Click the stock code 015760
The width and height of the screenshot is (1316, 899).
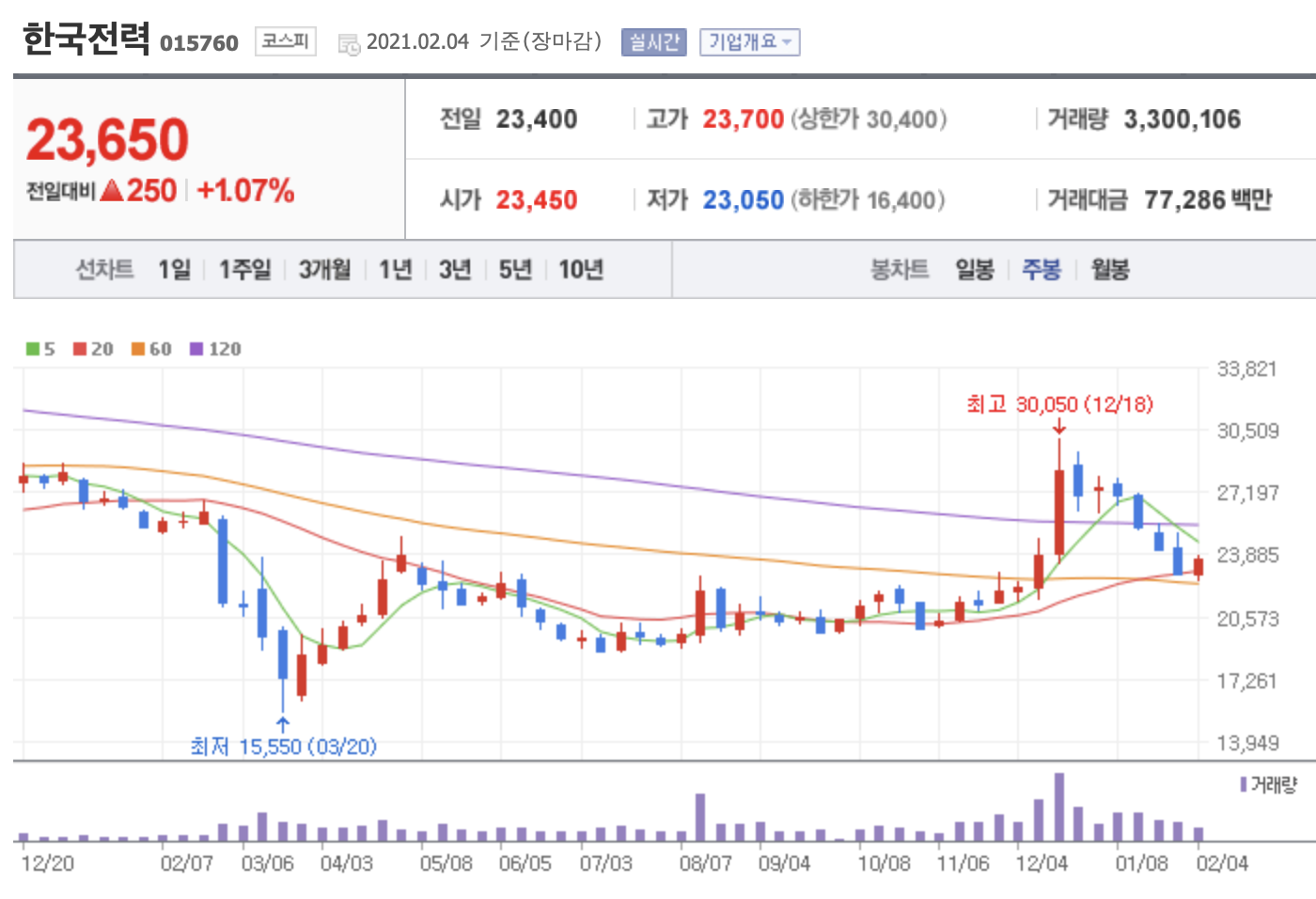pyautogui.click(x=199, y=43)
